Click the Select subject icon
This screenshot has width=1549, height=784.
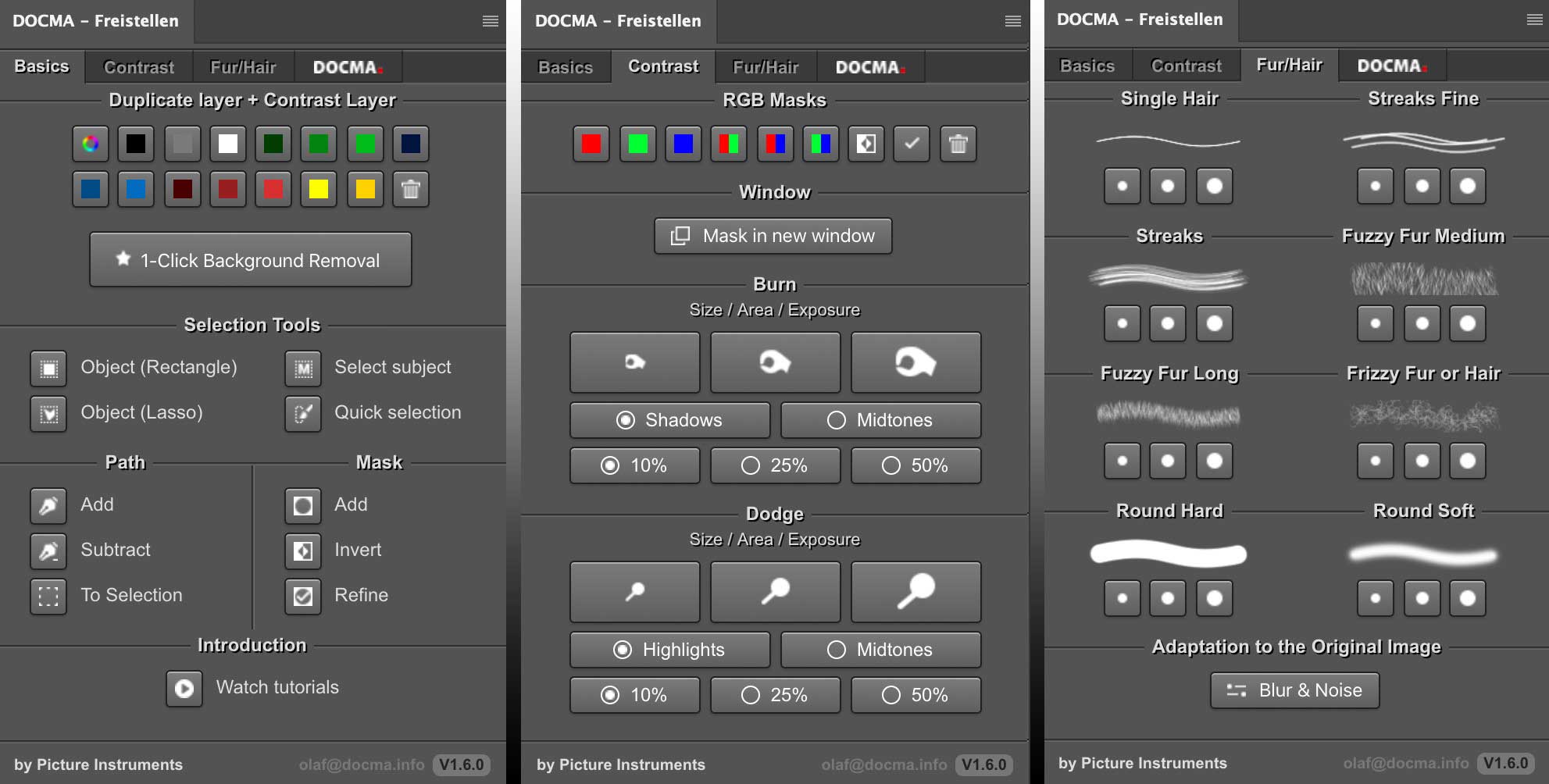click(303, 368)
